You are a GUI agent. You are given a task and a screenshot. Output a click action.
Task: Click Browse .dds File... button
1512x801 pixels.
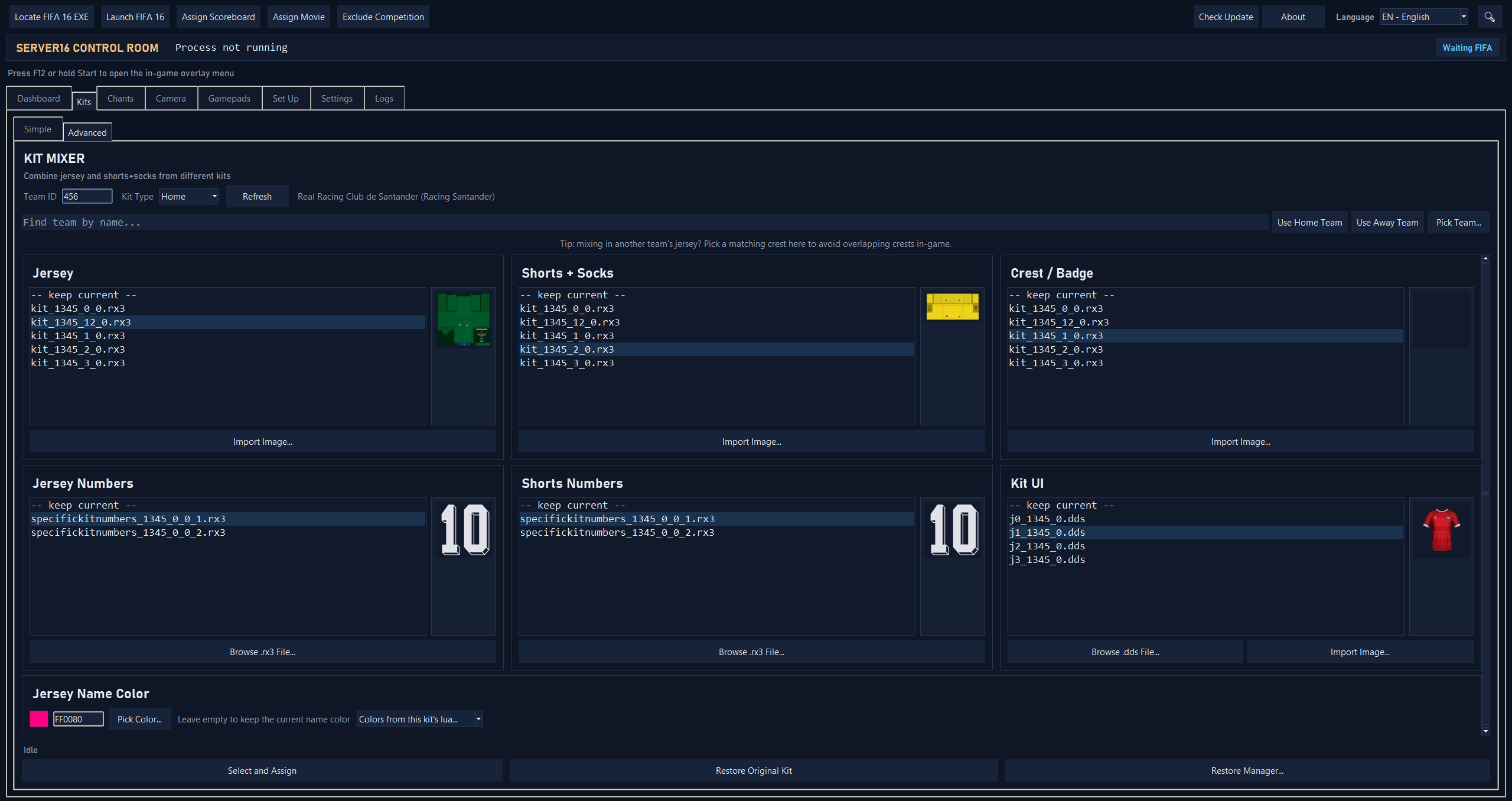click(x=1125, y=652)
